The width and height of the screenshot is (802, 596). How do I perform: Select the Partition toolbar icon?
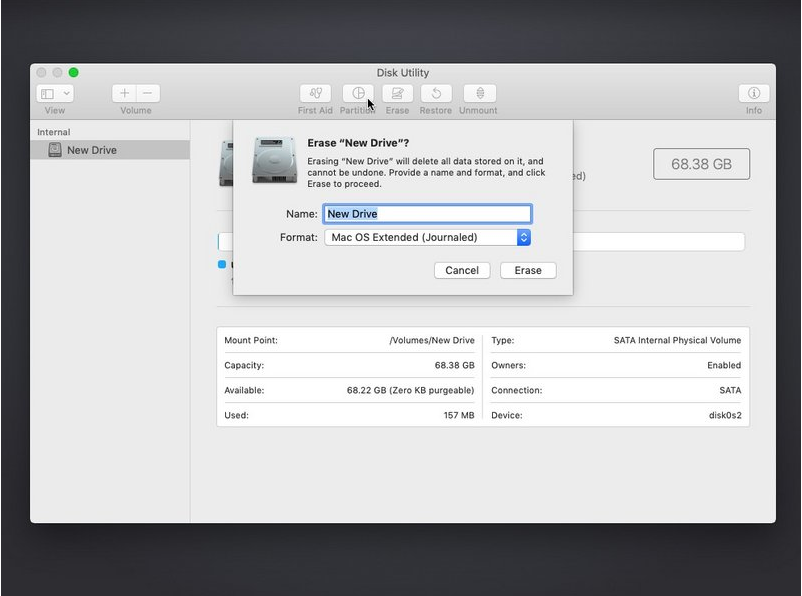pyautogui.click(x=357, y=93)
